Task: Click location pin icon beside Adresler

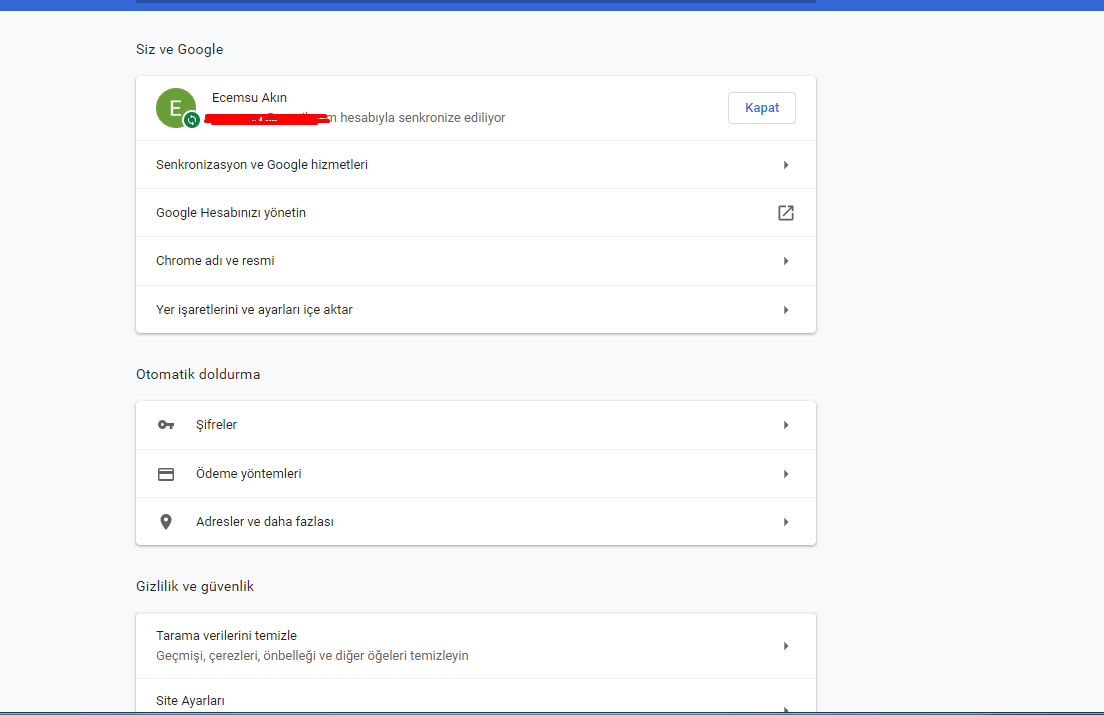Action: click(166, 521)
